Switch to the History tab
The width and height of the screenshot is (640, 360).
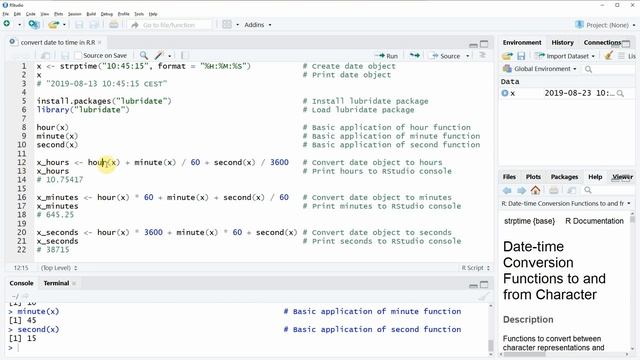pyautogui.click(x=562, y=42)
